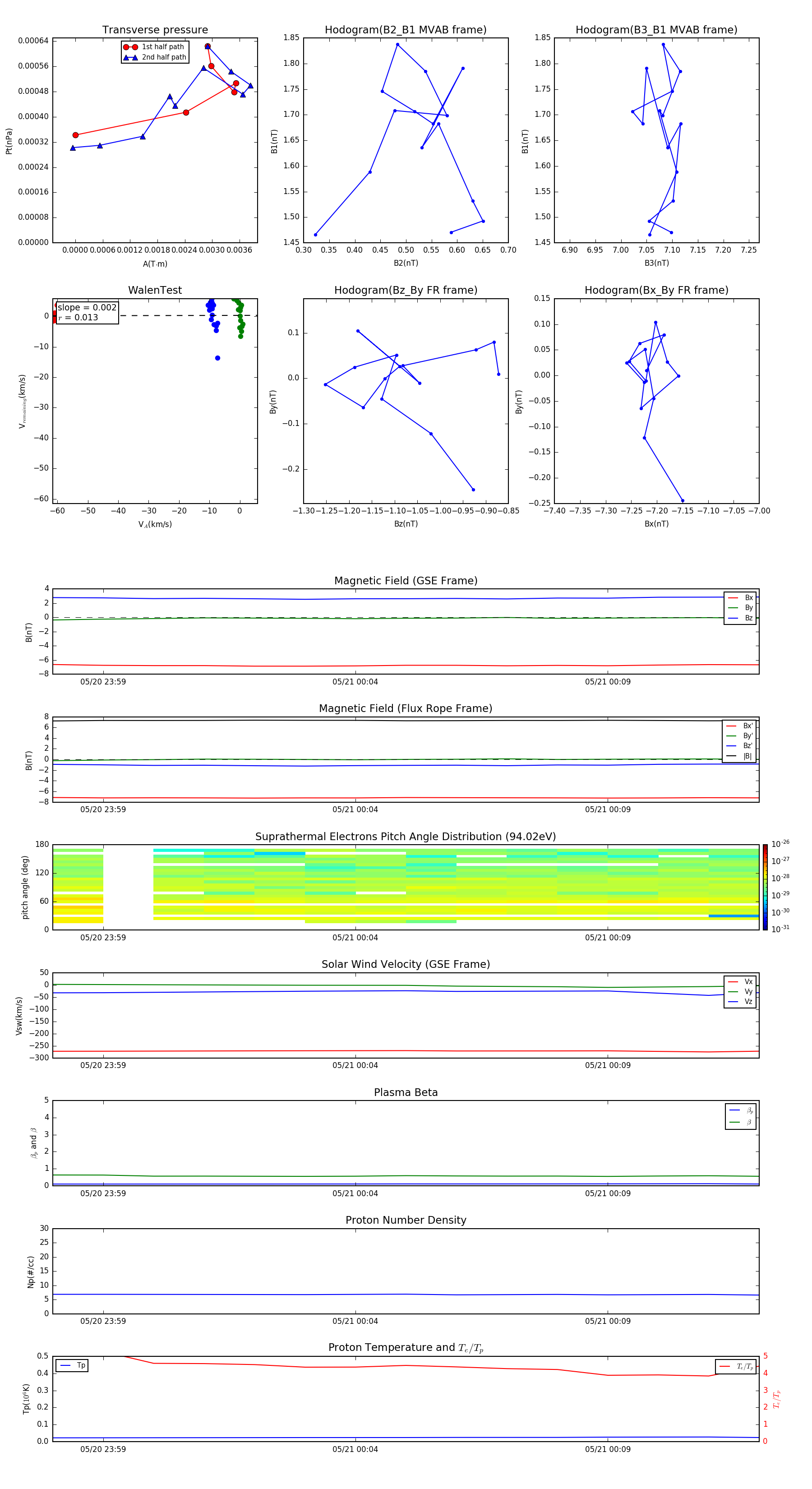Click the Suprathermal Electrons Pitch Angle Distribution title
Viewport: 812px width, 1489px height.
tap(406, 837)
